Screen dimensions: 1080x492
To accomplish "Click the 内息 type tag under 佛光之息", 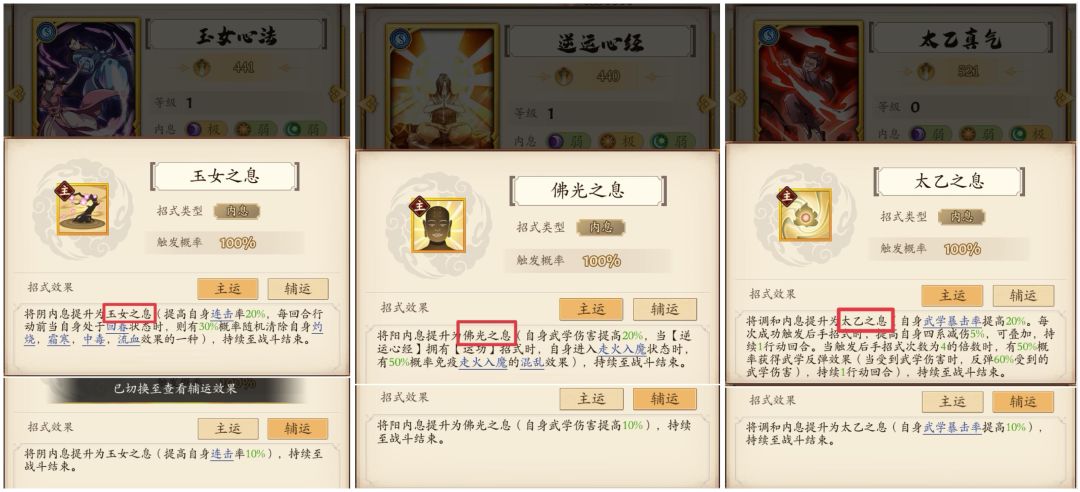I will tap(601, 227).
